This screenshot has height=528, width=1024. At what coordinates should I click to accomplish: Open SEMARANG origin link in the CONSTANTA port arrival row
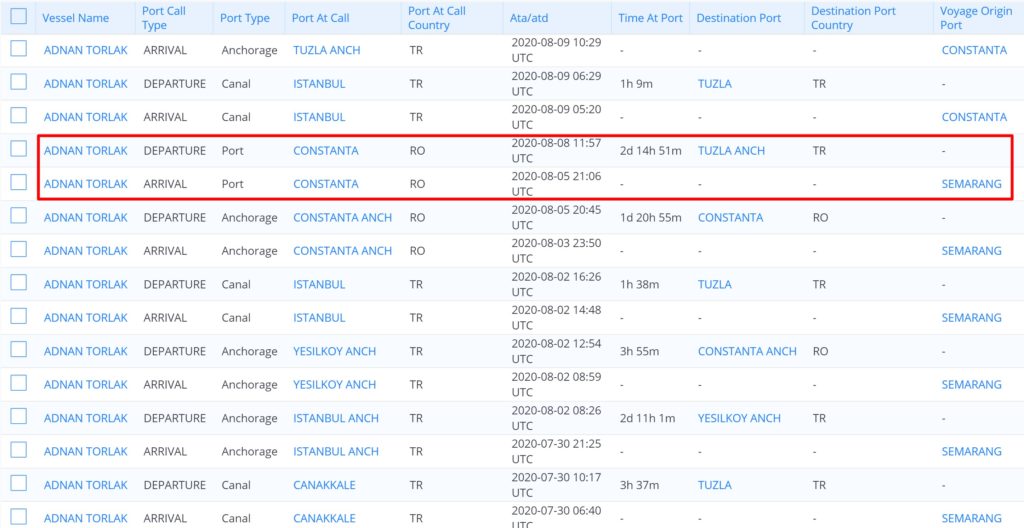[971, 184]
